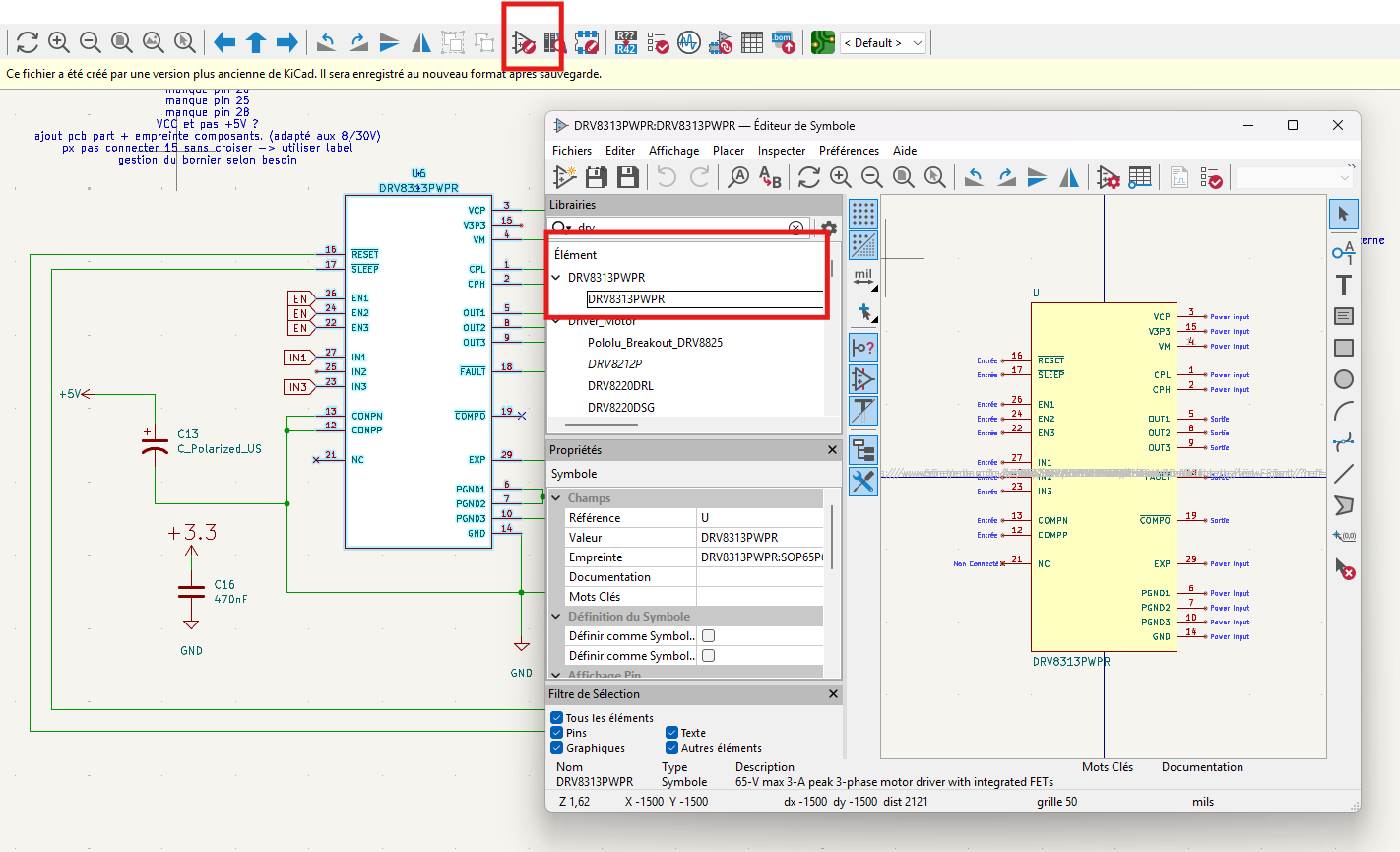Open the Fichiers menu

pos(572,151)
